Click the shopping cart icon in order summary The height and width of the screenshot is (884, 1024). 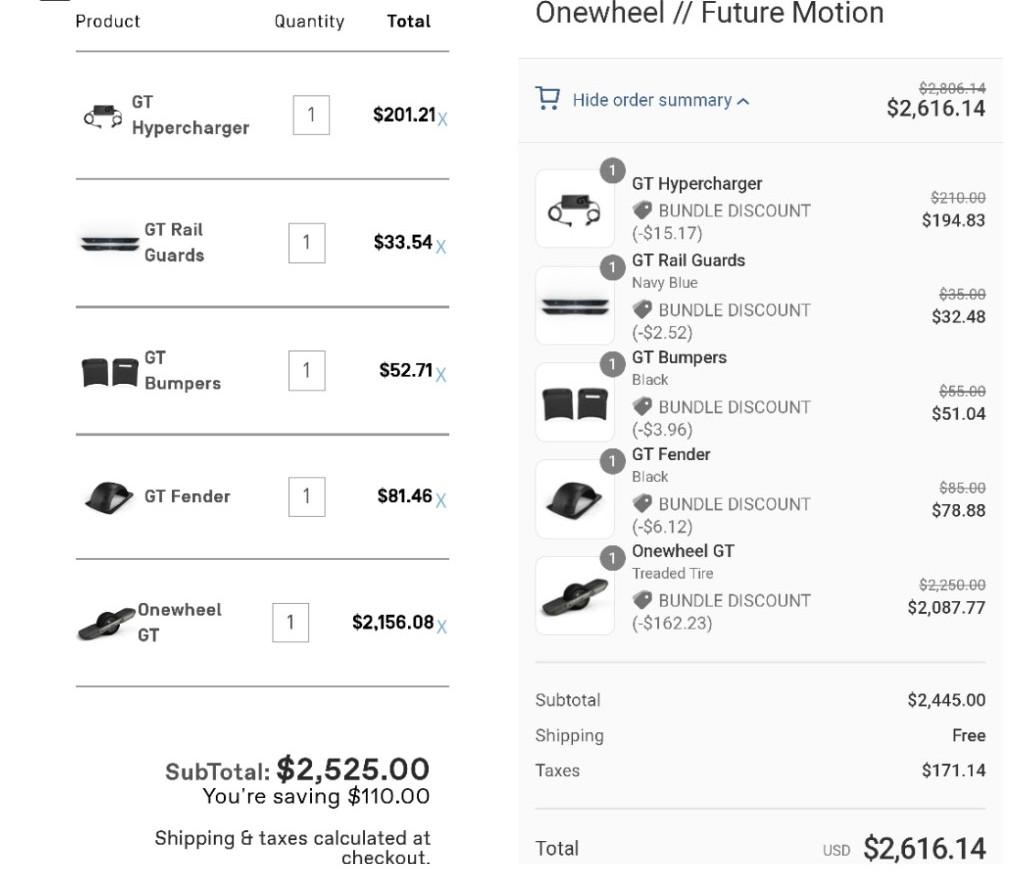547,98
